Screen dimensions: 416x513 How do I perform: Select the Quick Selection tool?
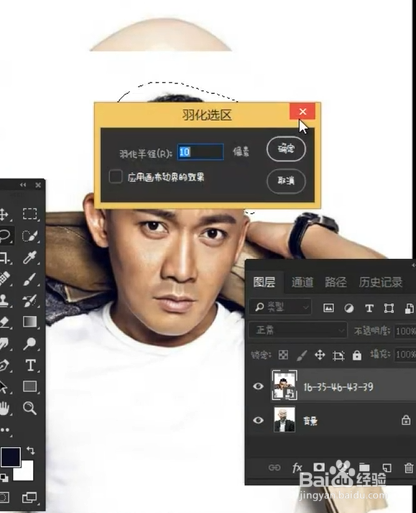[x=30, y=236]
